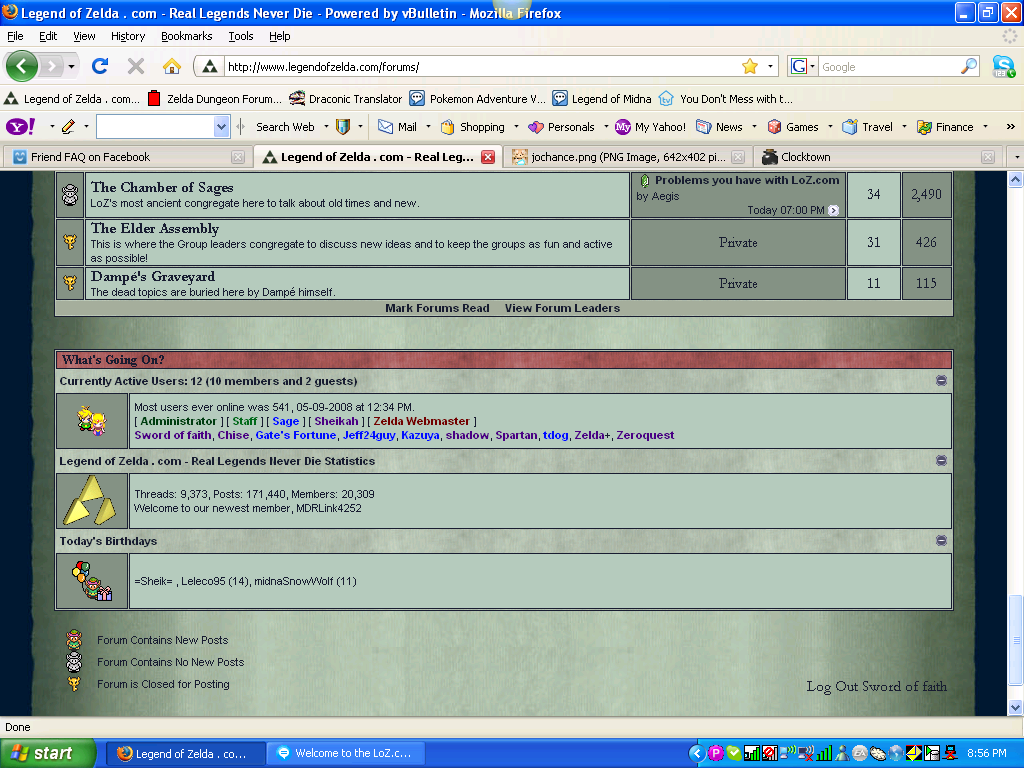Click go-to-last-post icon beside Today 07:00 PM
Screen dimensions: 1024x768
833,210
